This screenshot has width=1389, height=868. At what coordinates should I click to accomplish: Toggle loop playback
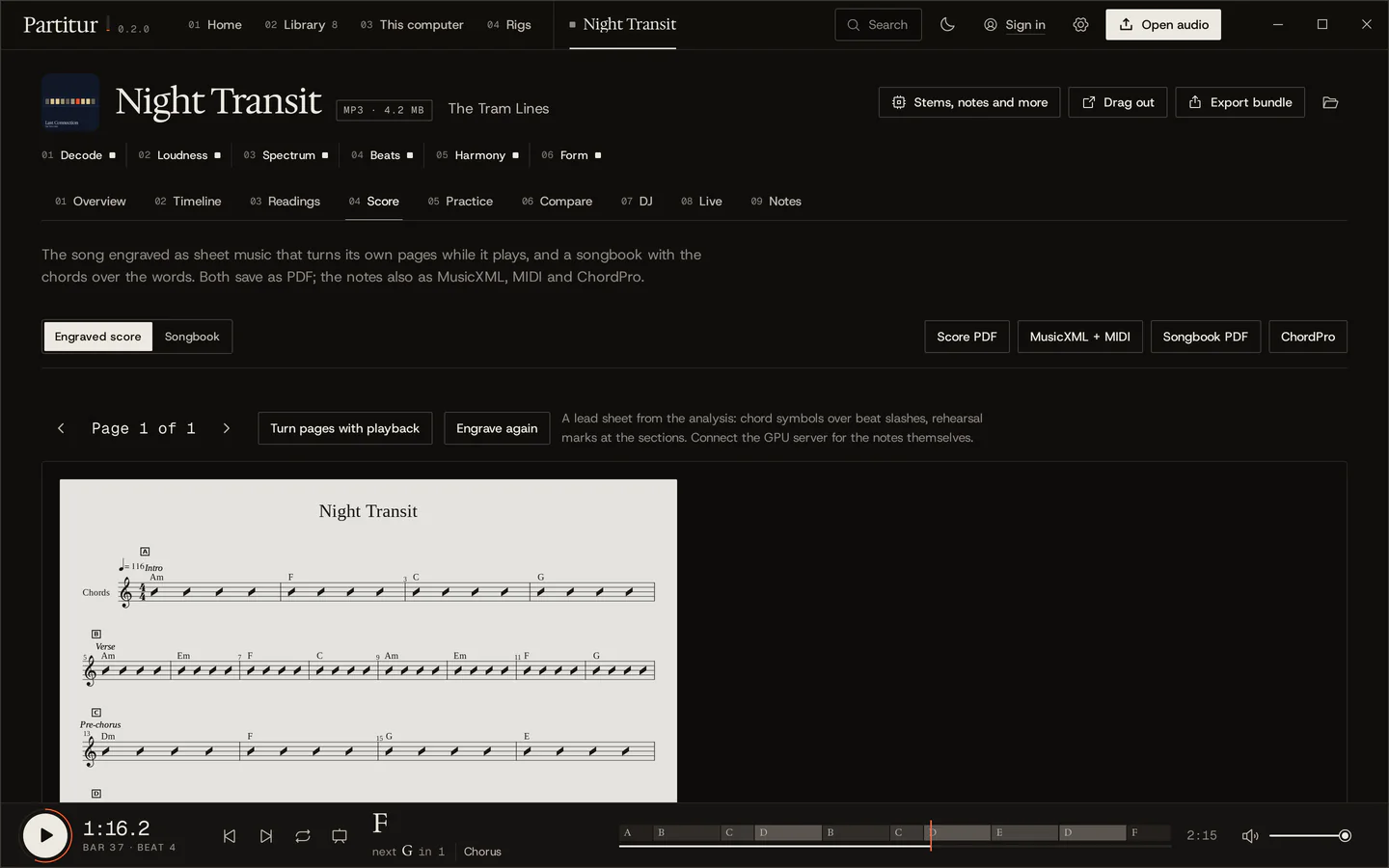click(x=303, y=836)
